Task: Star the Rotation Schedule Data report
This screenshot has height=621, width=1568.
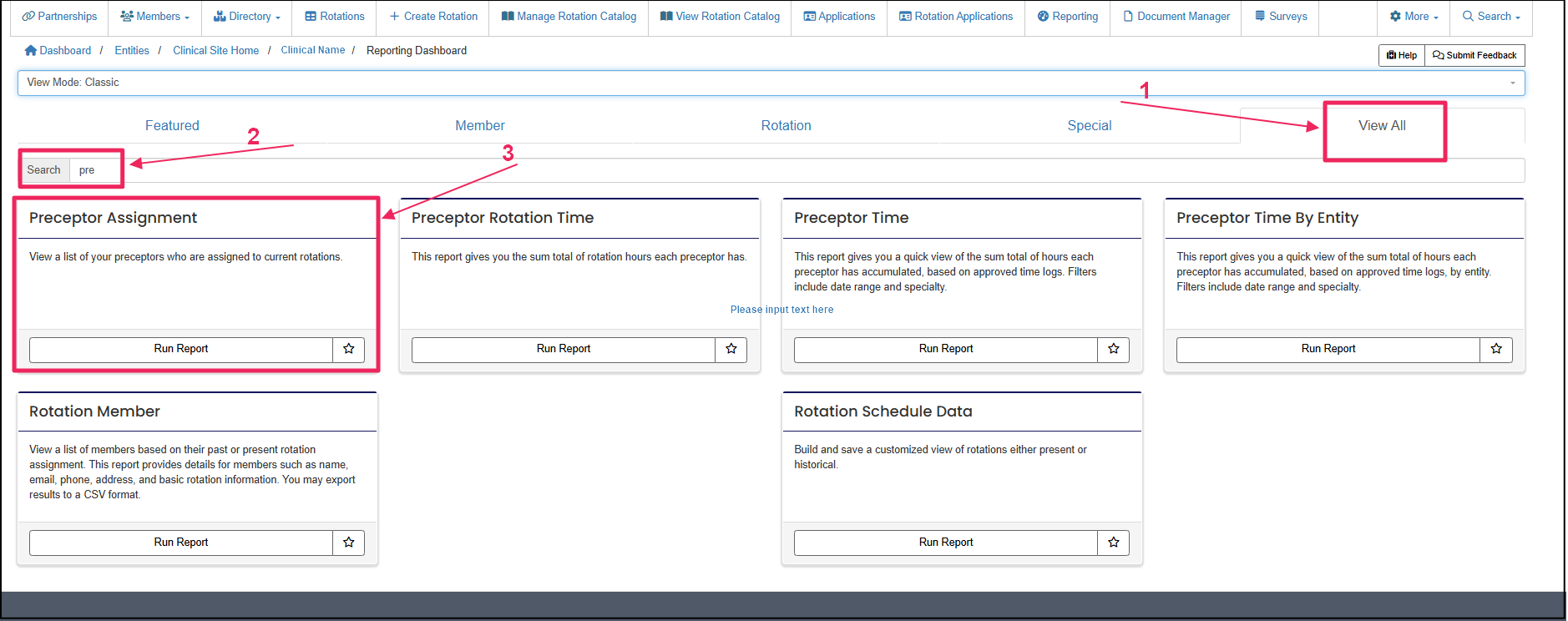Action: pos(1113,543)
